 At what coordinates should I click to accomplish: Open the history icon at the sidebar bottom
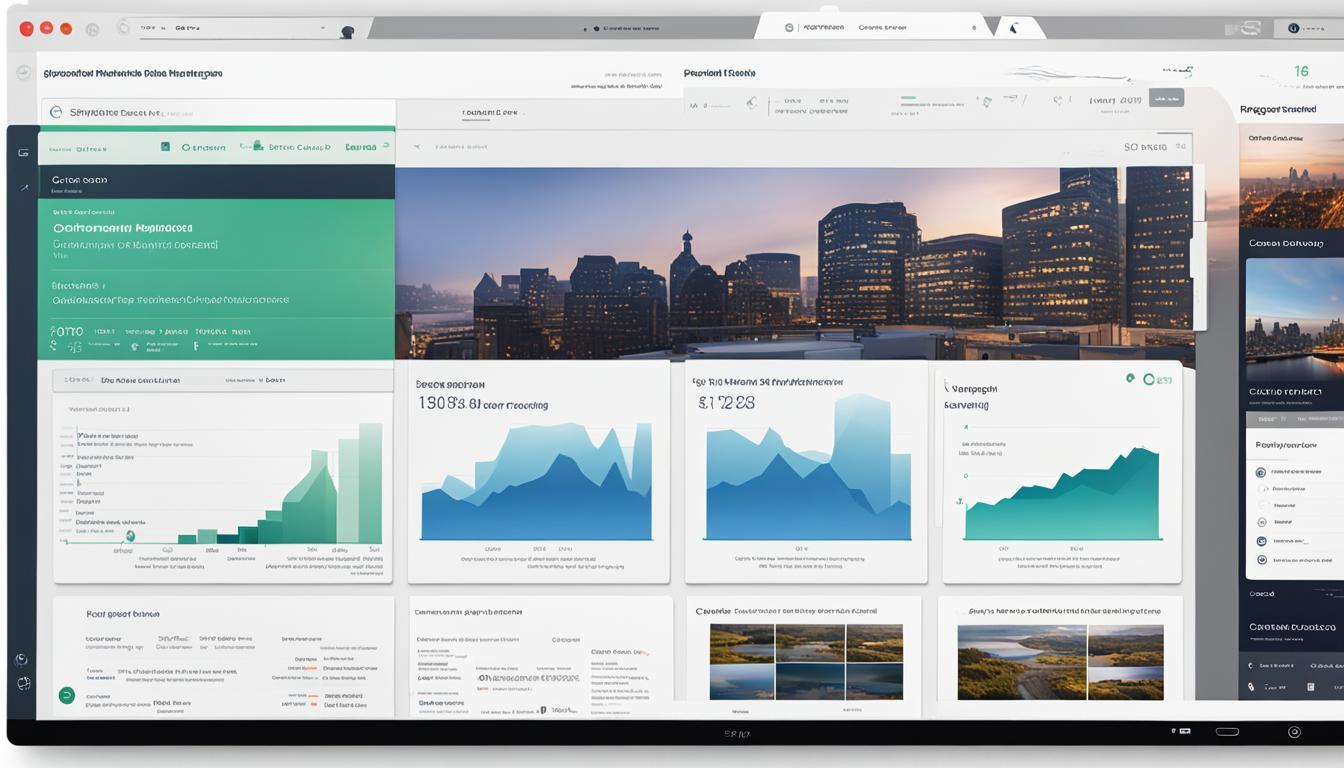(23, 661)
